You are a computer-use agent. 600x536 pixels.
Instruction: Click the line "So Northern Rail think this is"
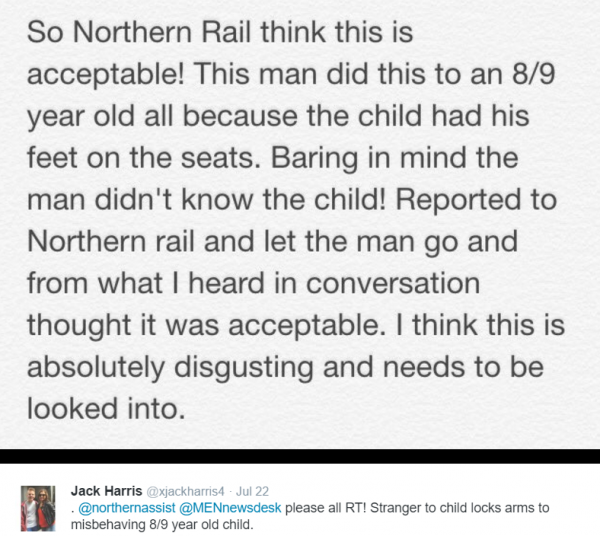pos(220,32)
